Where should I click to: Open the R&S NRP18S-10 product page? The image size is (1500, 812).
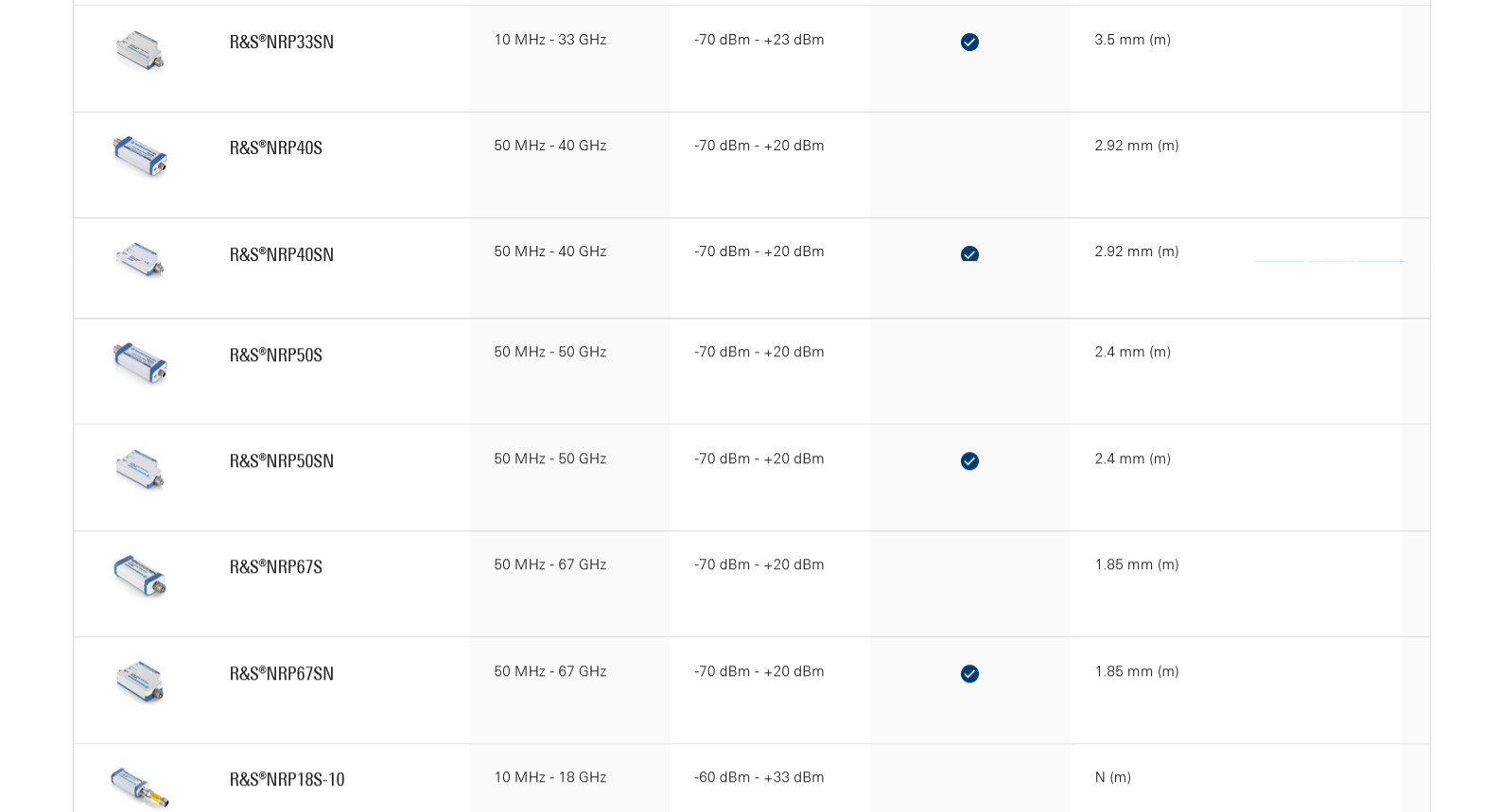[288, 780]
